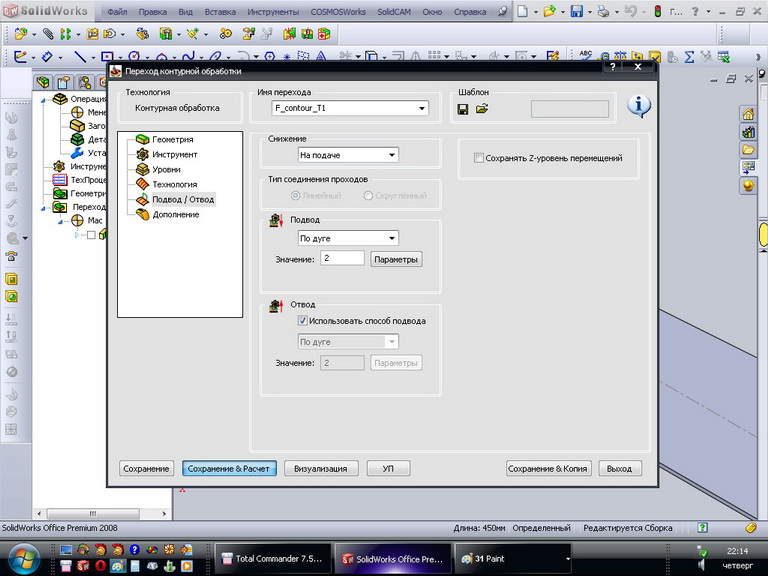The height and width of the screenshot is (576, 768).
Task: Click the load template folder icon
Action: coord(482,109)
